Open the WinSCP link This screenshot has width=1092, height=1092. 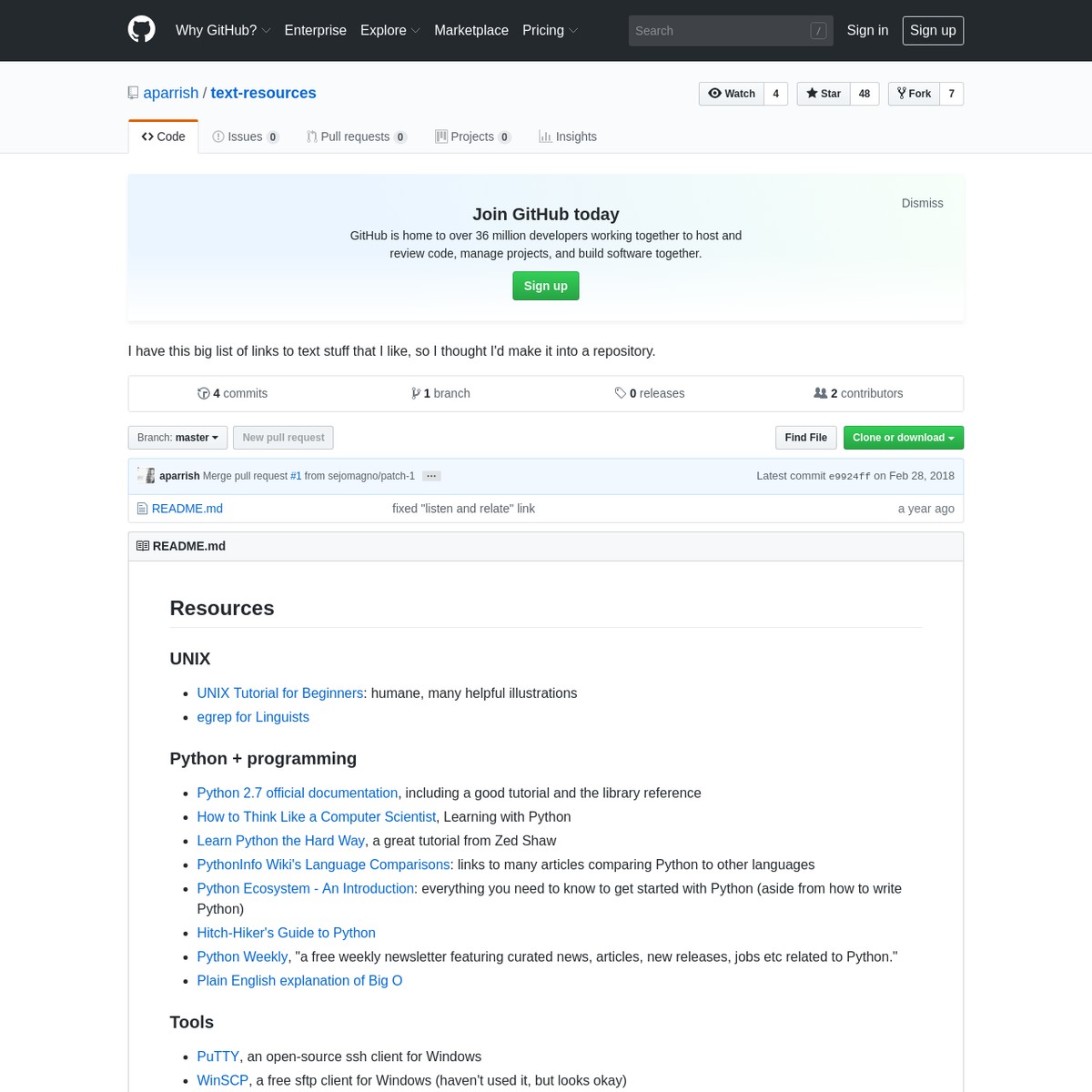[x=223, y=1080]
